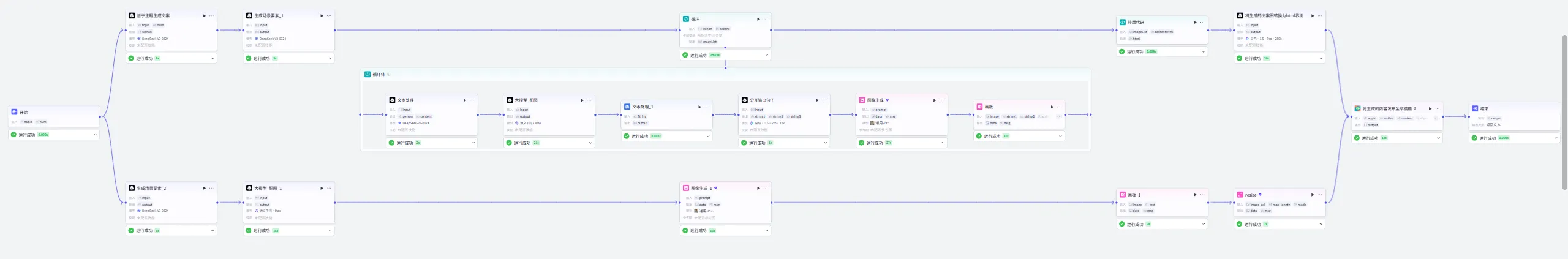Click the 排版代码 code node icon
Image resolution: width=1568 pixels, height=259 pixels.
tap(1122, 23)
